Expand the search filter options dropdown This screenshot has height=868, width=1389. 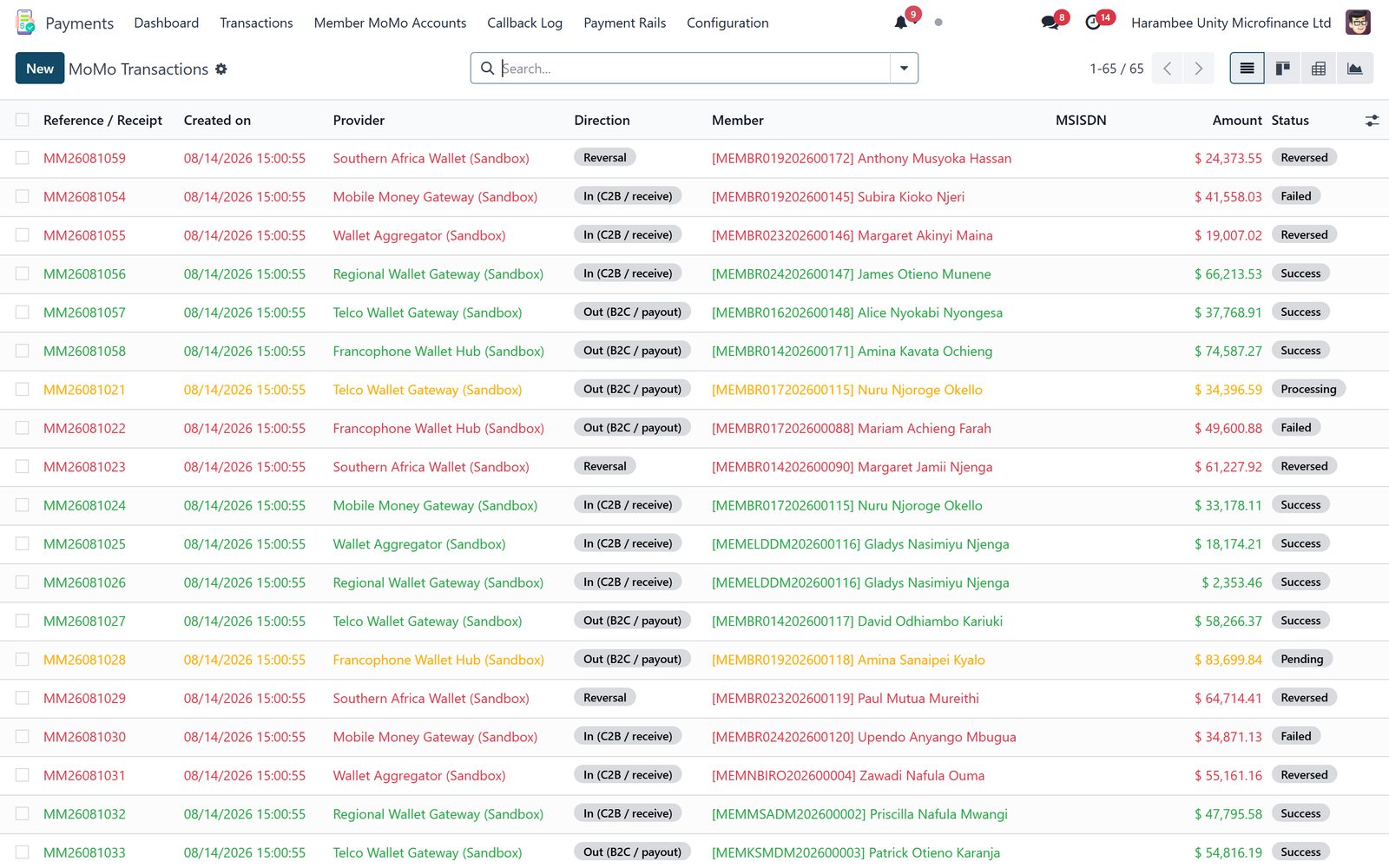pyautogui.click(x=904, y=69)
